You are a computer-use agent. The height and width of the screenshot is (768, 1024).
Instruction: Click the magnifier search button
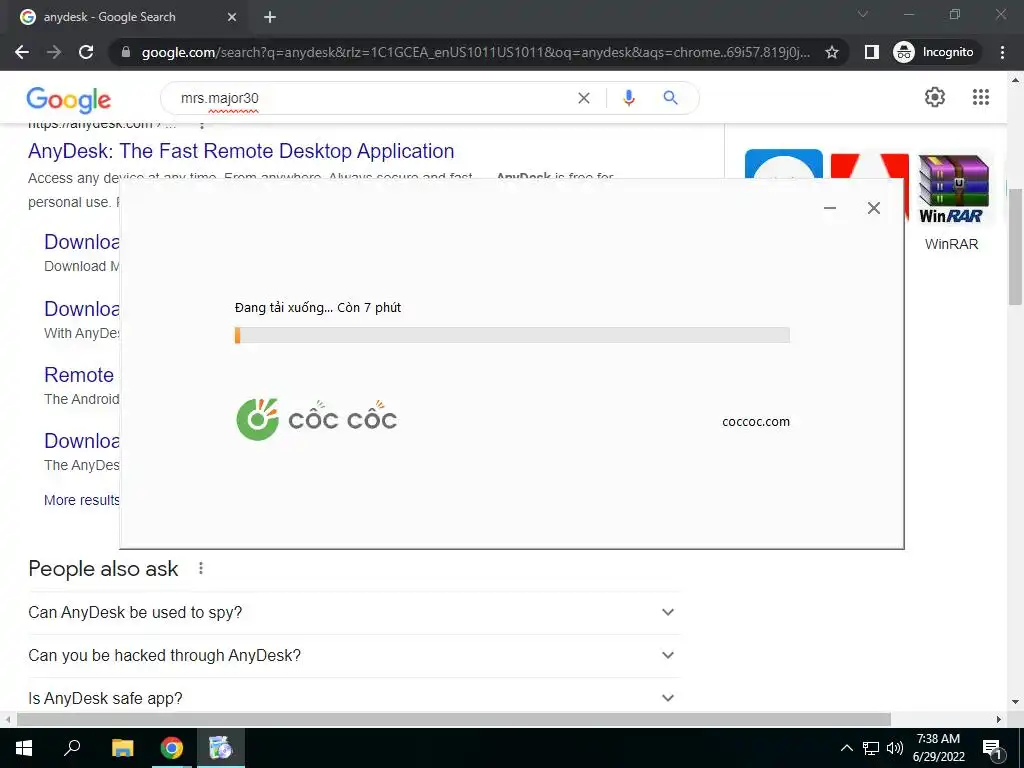tap(670, 98)
